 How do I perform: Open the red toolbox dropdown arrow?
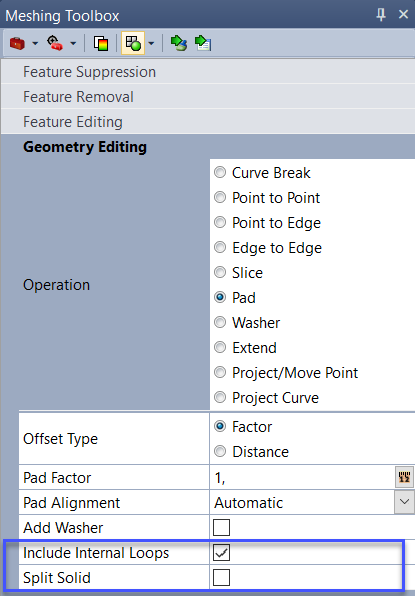pos(35,43)
